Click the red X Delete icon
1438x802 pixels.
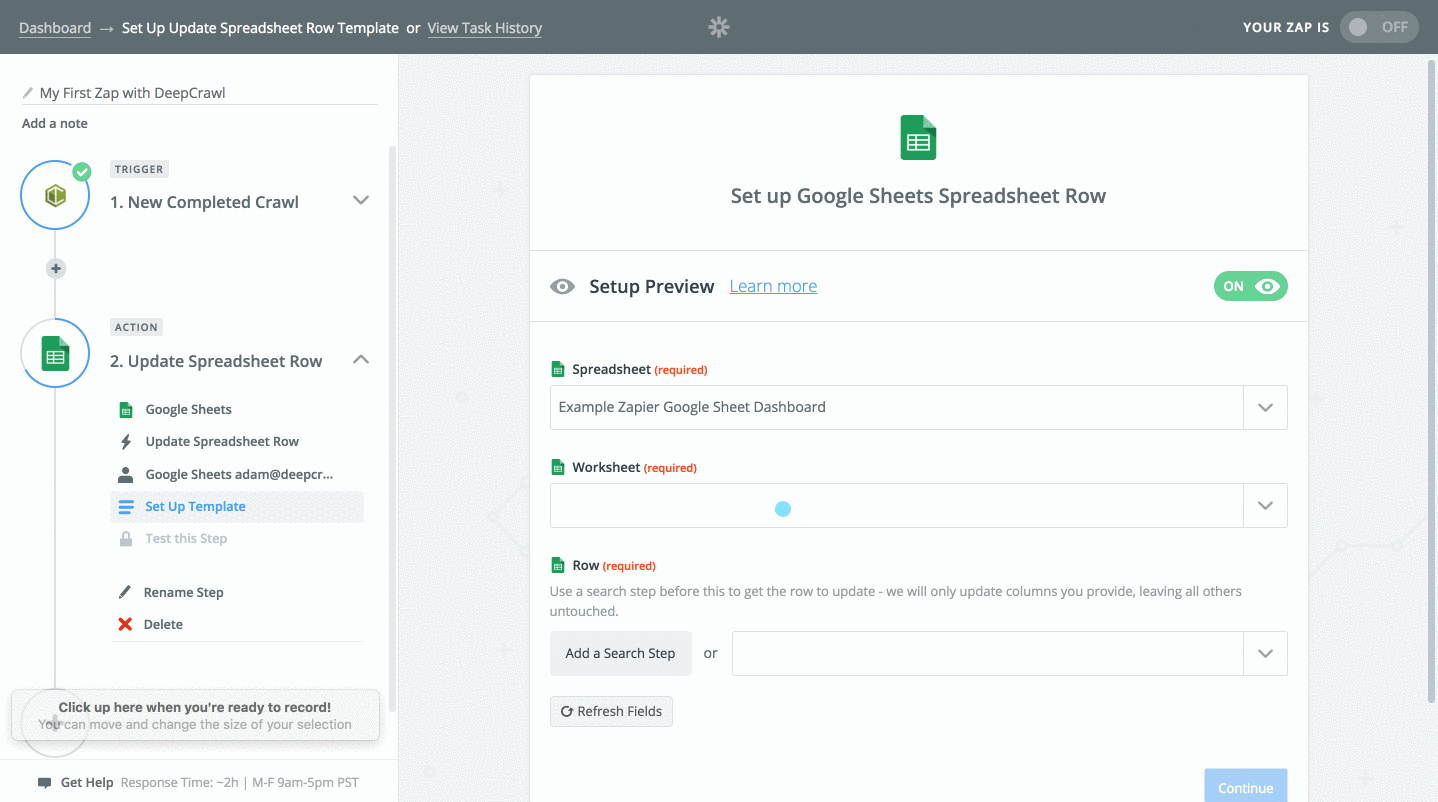pos(125,624)
